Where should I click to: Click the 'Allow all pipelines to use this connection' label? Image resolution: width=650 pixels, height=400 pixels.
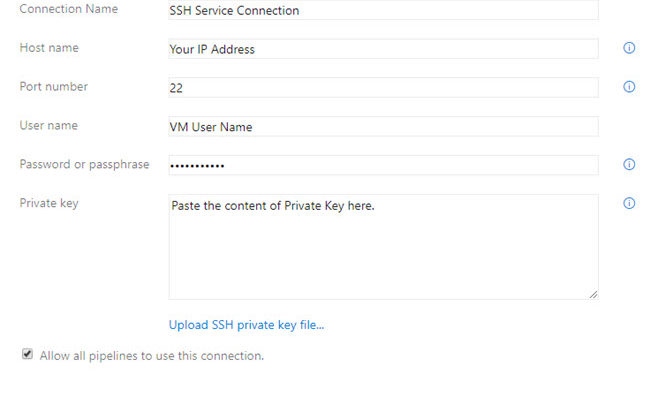pyautogui.click(x=152, y=356)
